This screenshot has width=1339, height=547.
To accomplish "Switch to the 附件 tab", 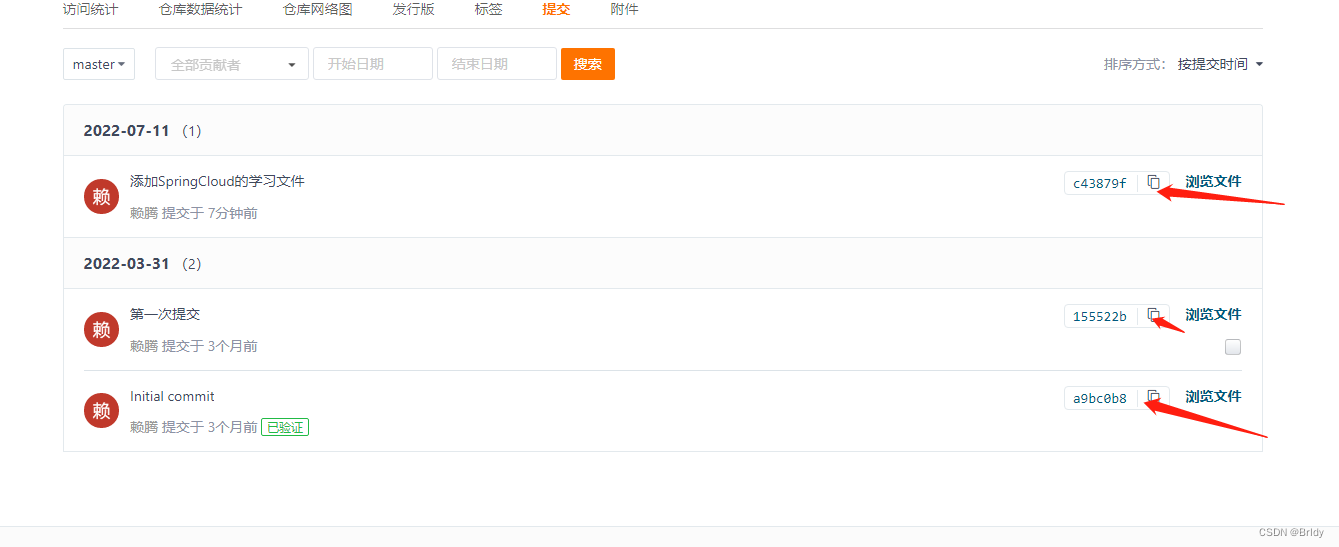I will click(624, 9).
